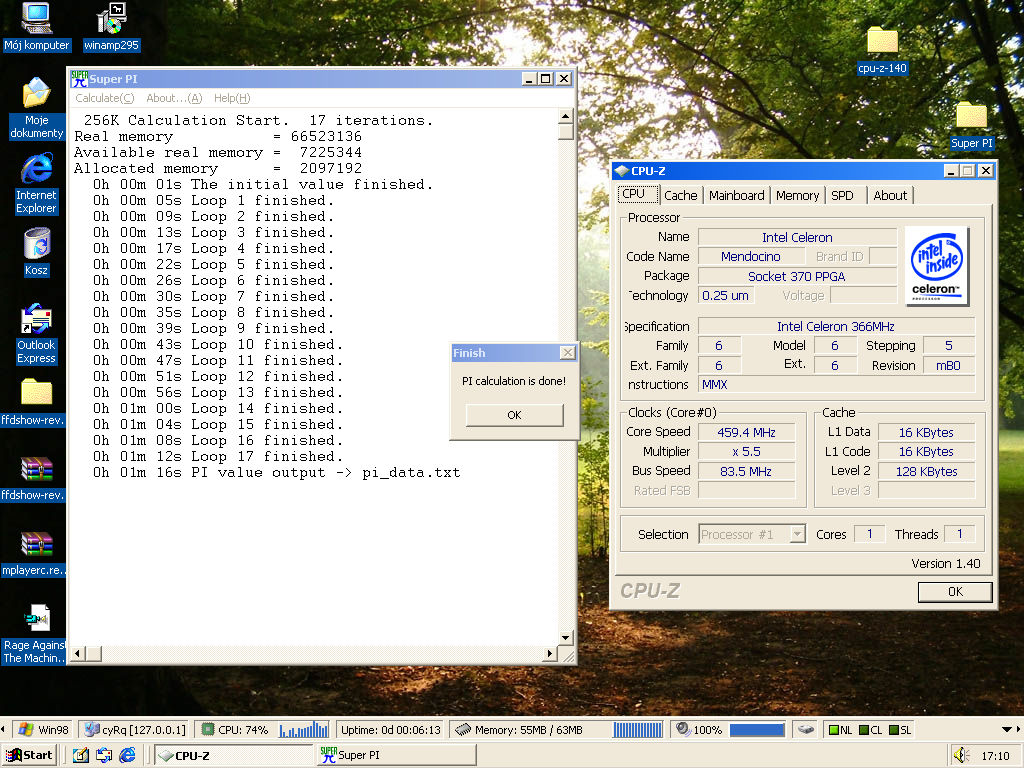Click the 100% disk usage icon
1024x768 pixels.
click(x=683, y=729)
